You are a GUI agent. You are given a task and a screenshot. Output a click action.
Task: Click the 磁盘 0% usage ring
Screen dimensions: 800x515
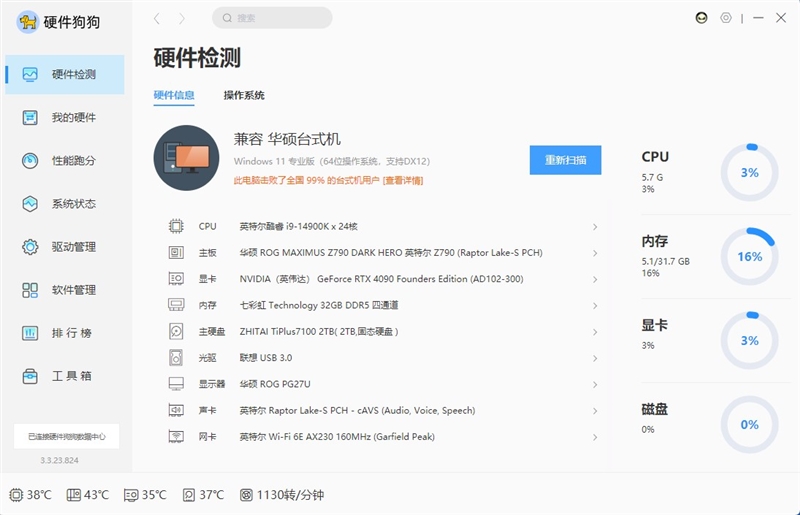pos(749,424)
